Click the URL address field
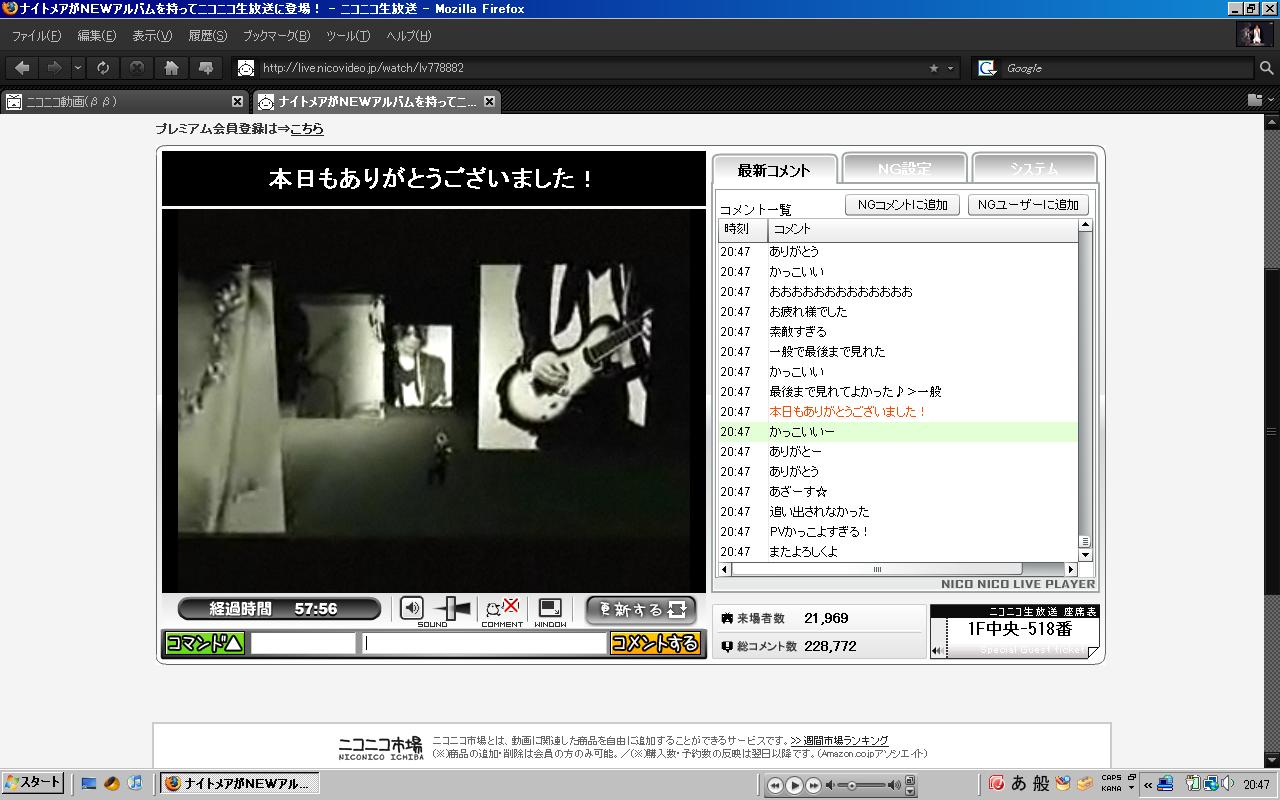The height and width of the screenshot is (800, 1280). pos(590,68)
